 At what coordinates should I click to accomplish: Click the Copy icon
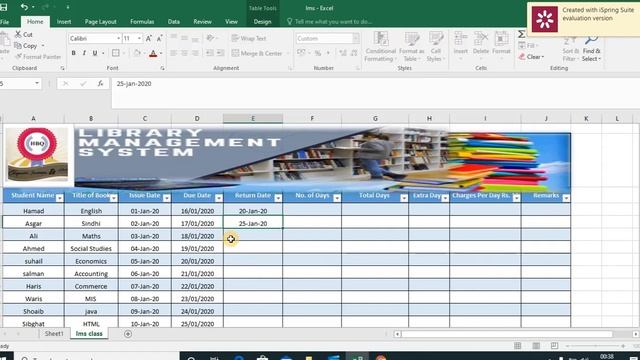pyautogui.click(x=18, y=45)
